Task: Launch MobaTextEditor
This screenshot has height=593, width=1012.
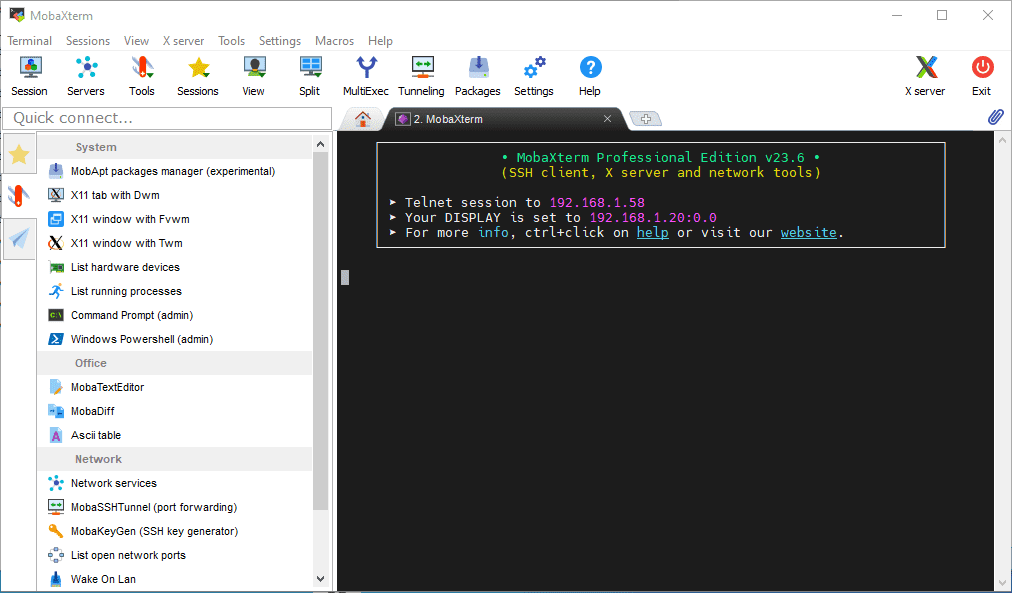Action: tap(174, 387)
